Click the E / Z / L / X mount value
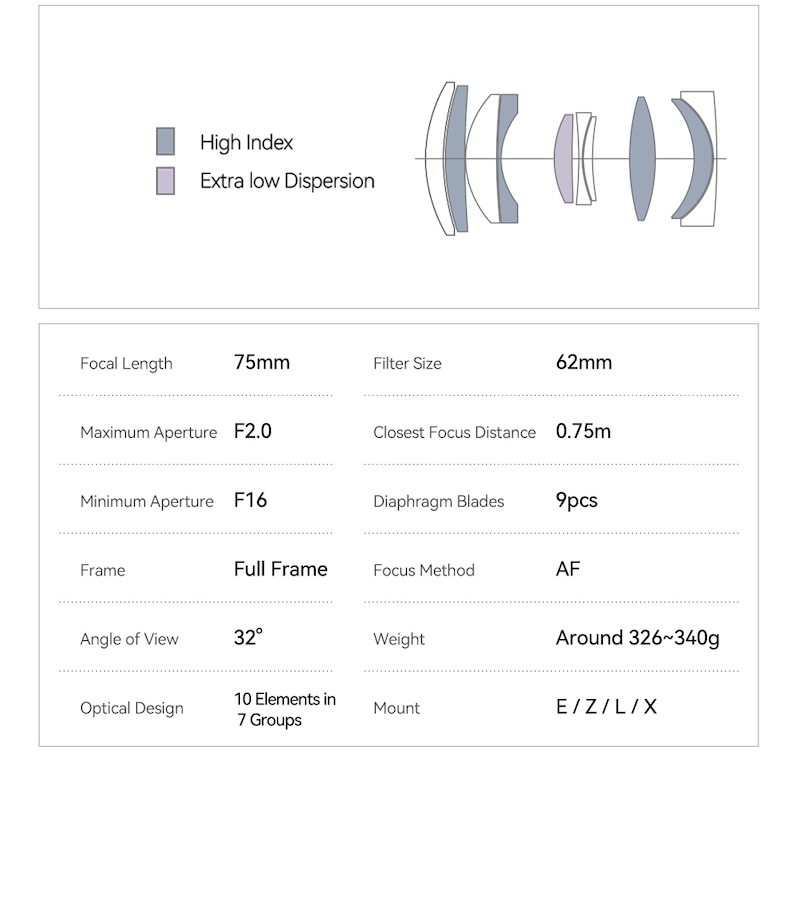 point(606,707)
